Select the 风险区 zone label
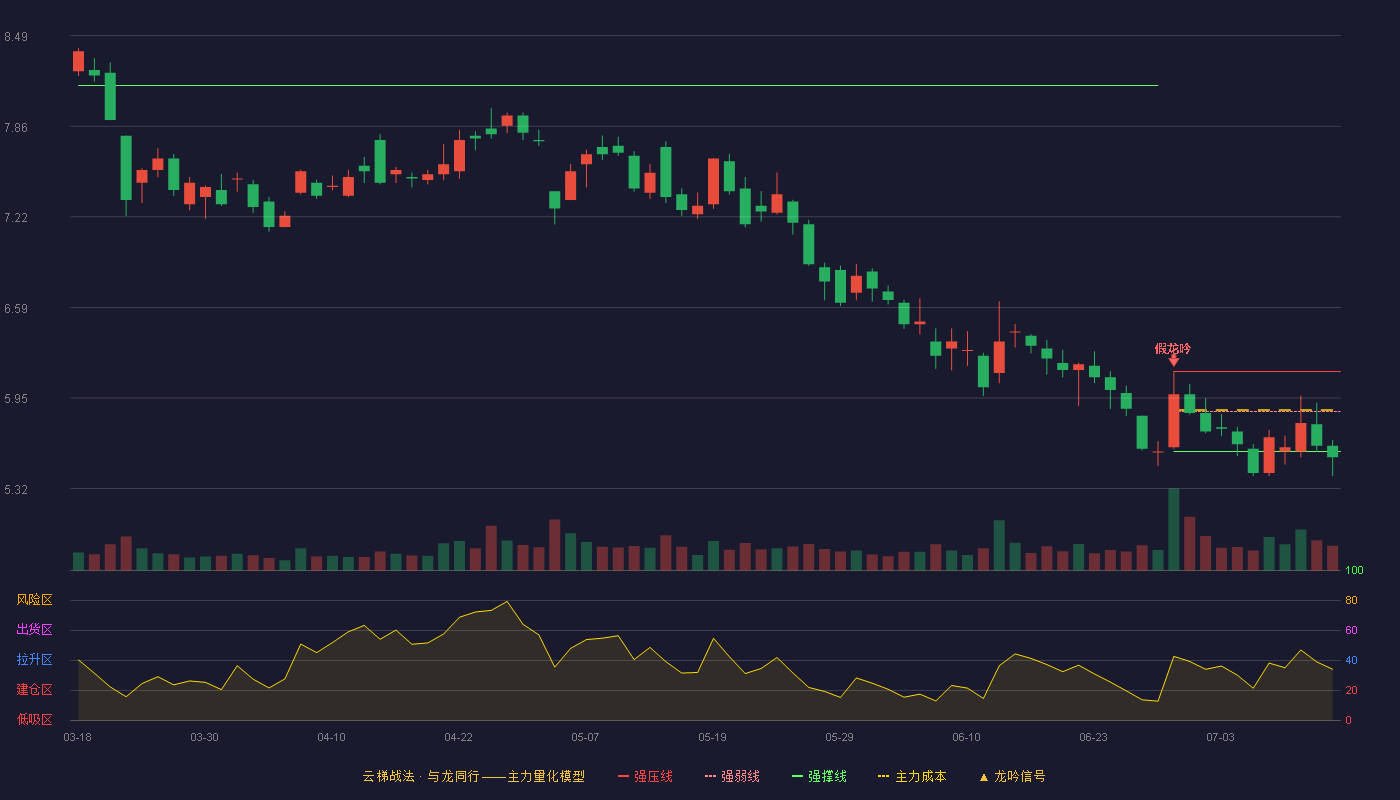1400x800 pixels. pyautogui.click(x=34, y=600)
